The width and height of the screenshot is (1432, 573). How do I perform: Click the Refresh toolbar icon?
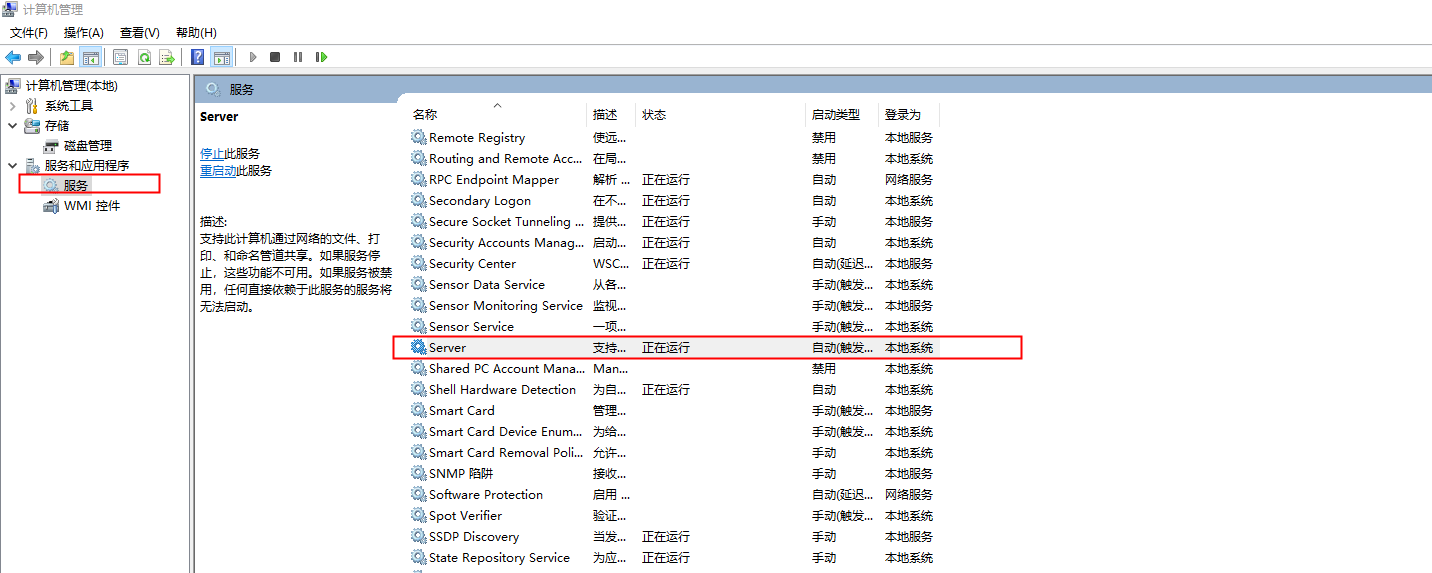click(144, 57)
